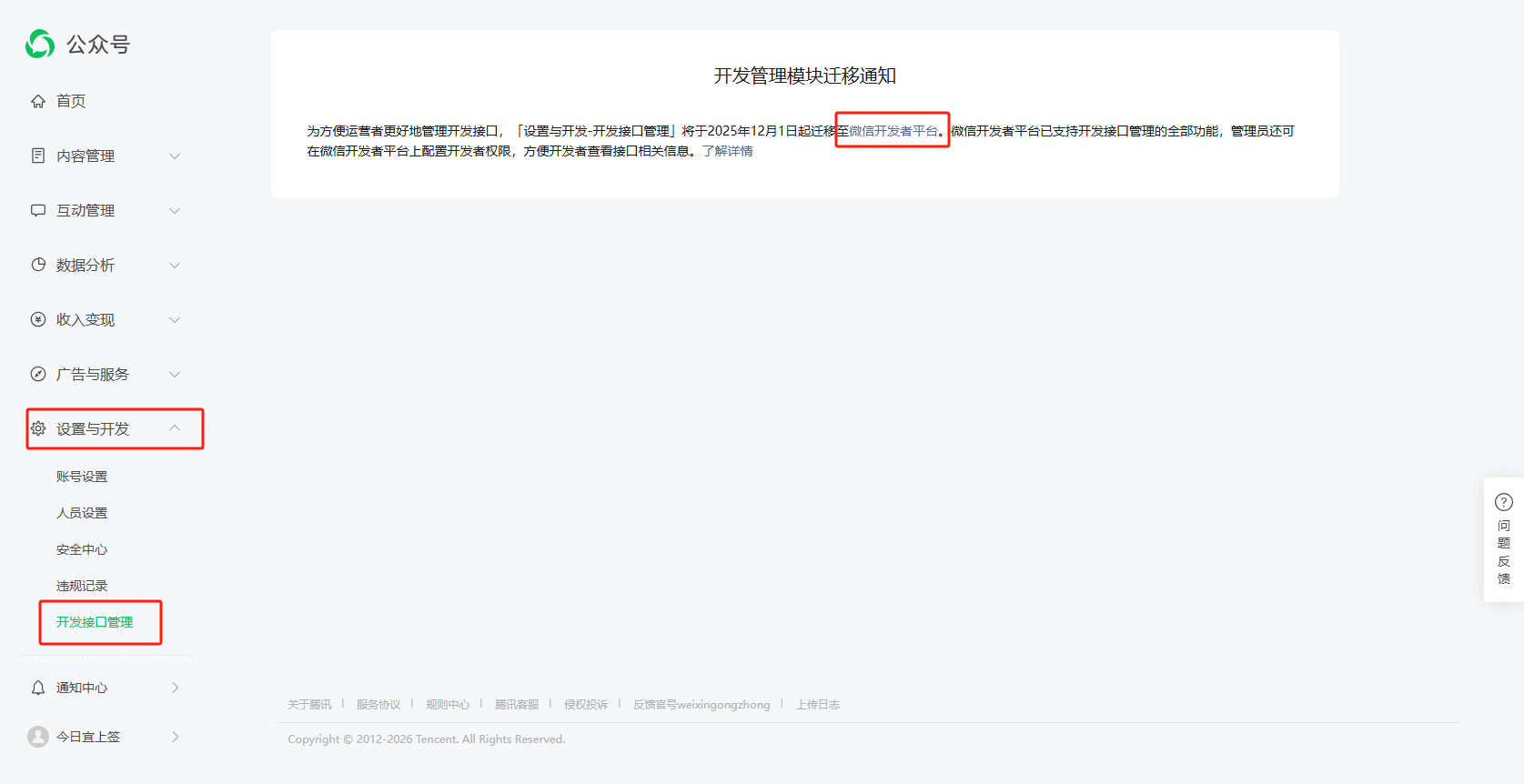Select 开发接口管理 submenu item
The image size is (1524, 784).
[95, 622]
